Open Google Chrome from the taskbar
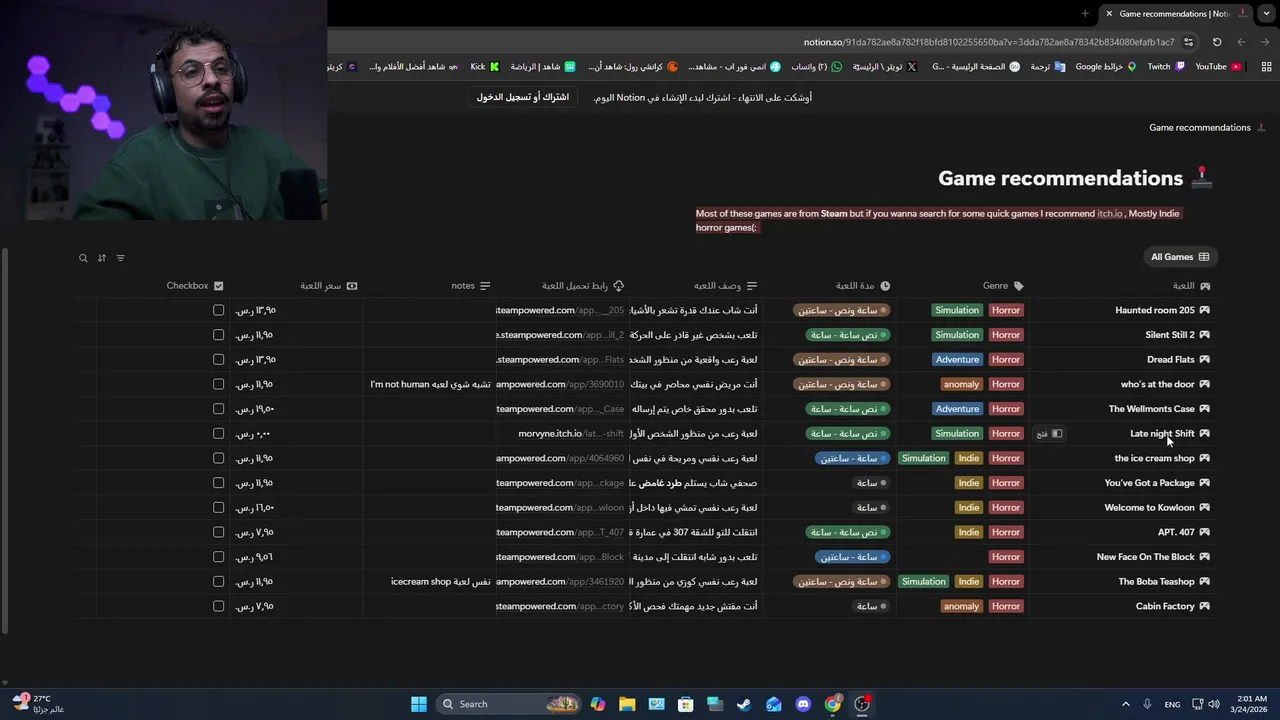This screenshot has height=720, width=1280. 832,704
